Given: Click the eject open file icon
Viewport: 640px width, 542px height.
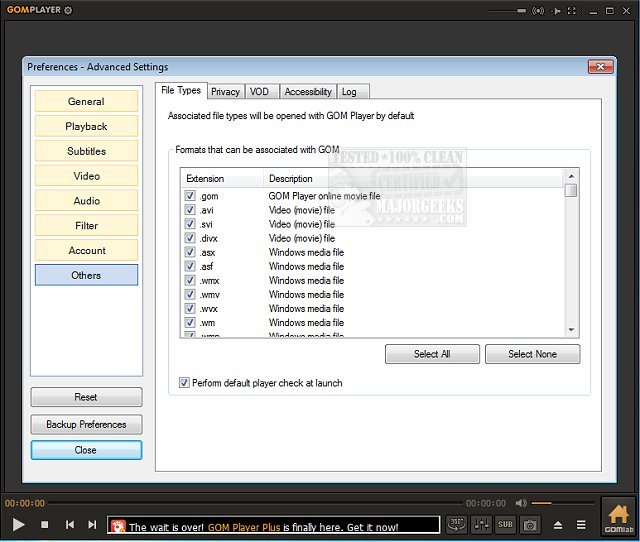Looking at the screenshot, I should 558,525.
